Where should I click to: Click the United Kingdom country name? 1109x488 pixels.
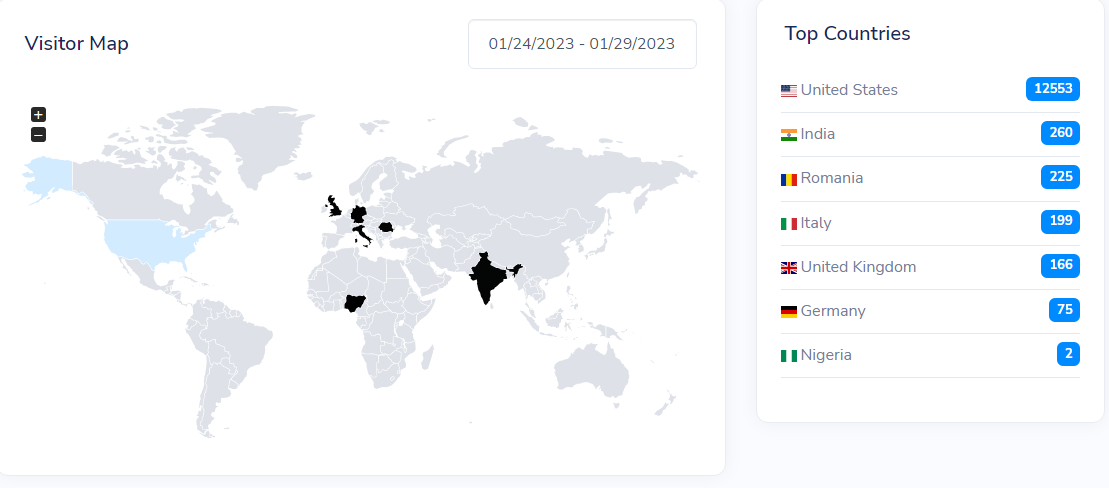coord(858,267)
